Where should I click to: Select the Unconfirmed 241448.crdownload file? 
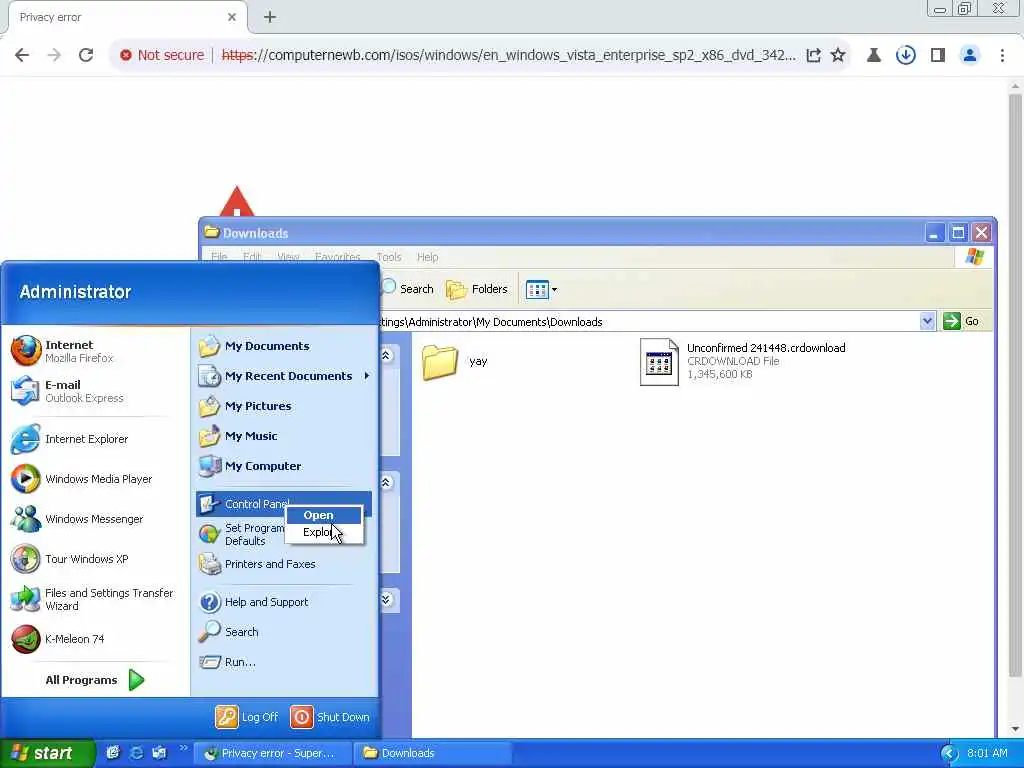[x=743, y=361]
